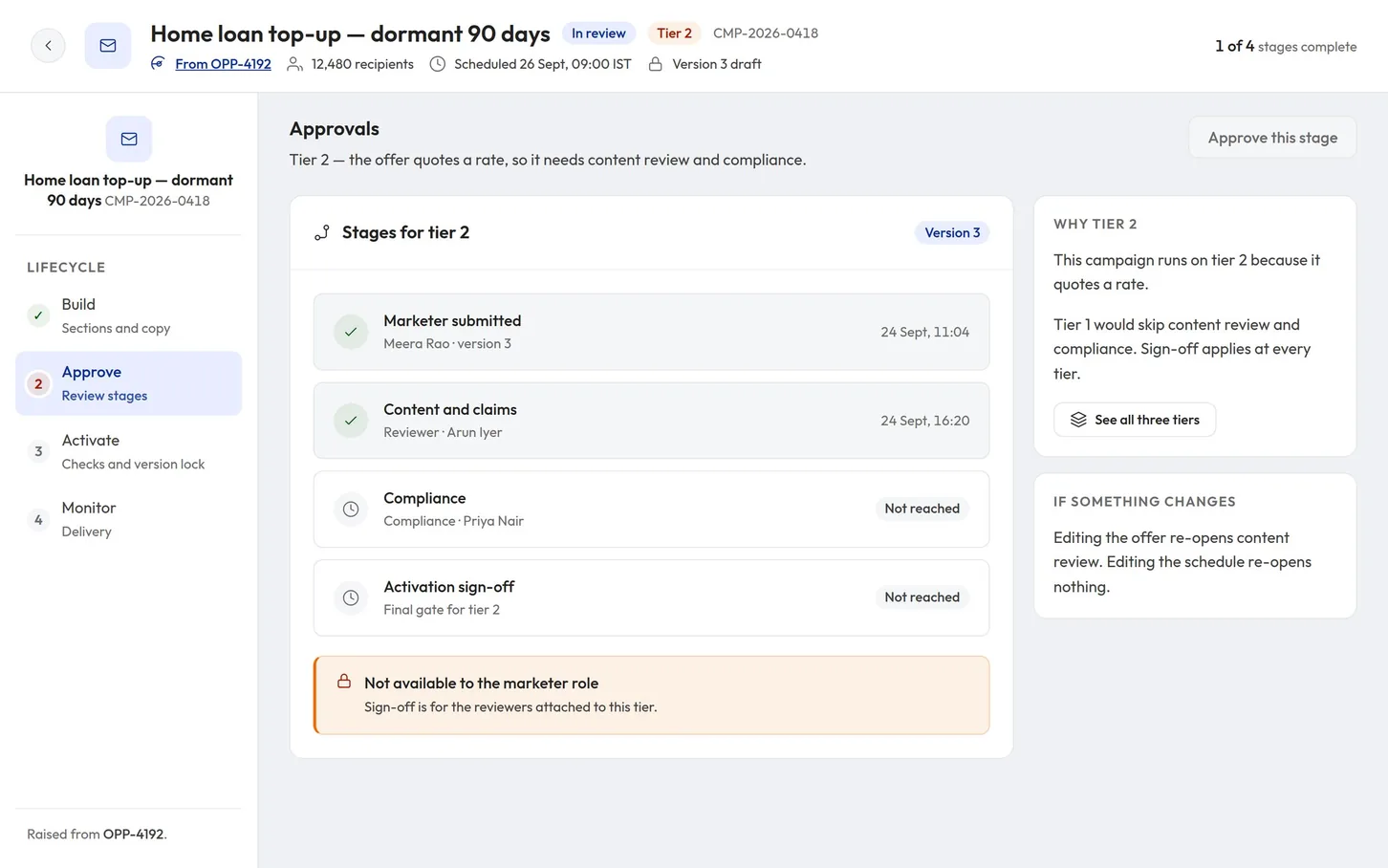Click the 24 Sept, 11:04 timestamp
The width and height of the screenshot is (1388, 868).
[x=924, y=332]
